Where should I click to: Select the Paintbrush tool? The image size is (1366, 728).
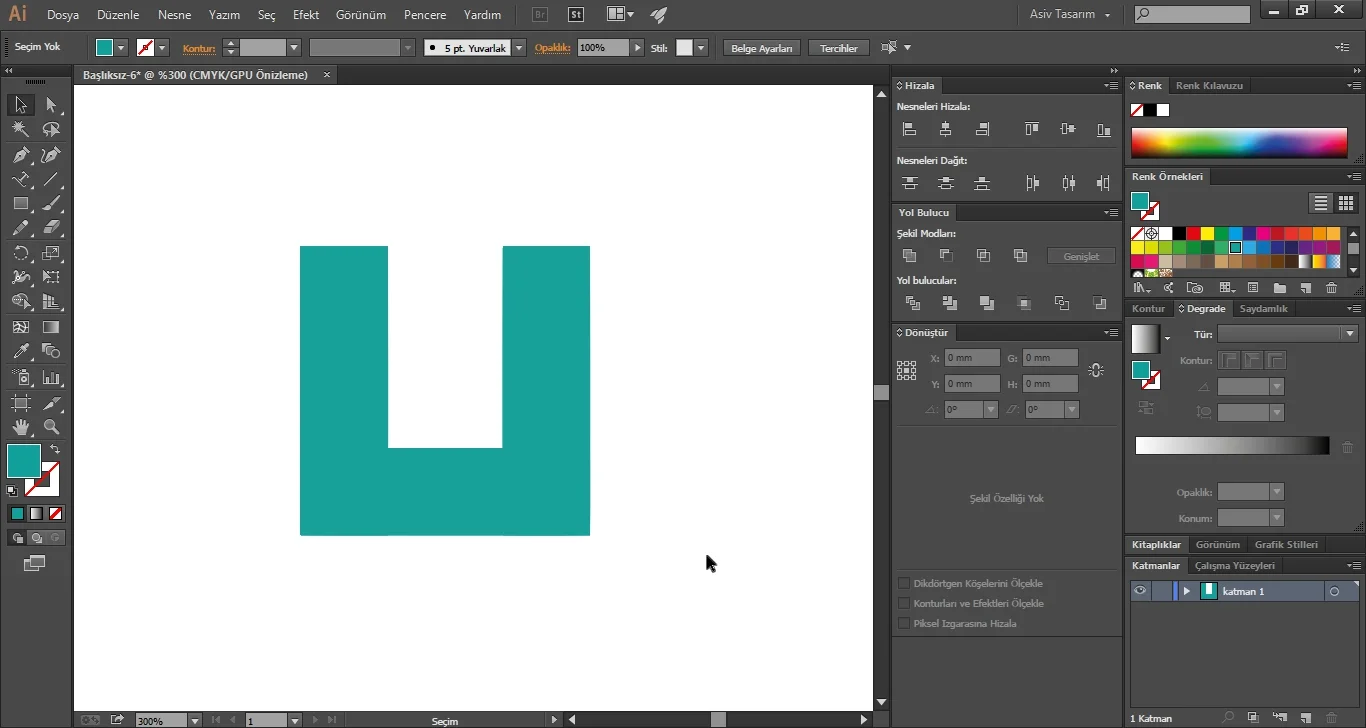pyautogui.click(x=51, y=204)
